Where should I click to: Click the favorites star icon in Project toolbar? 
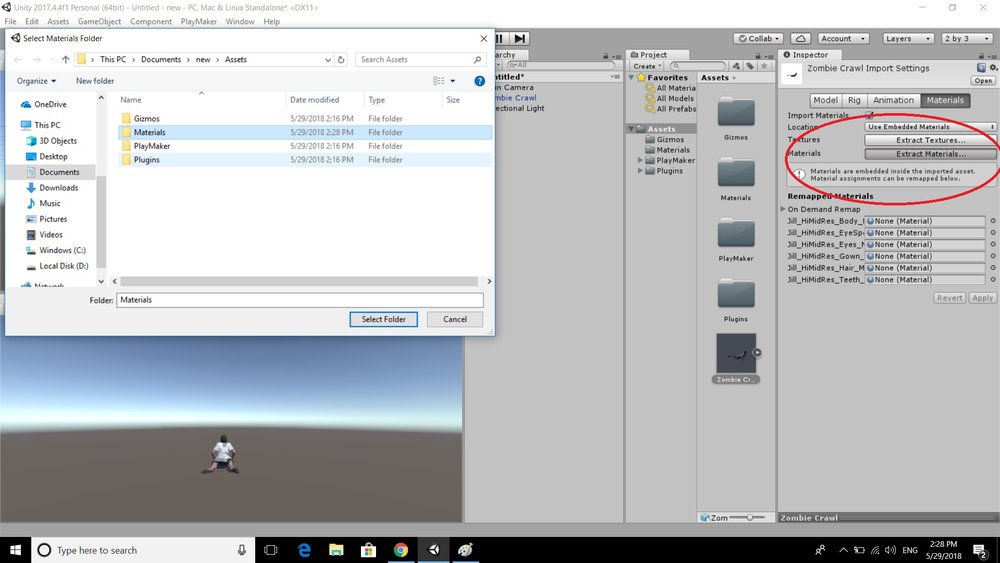(764, 66)
